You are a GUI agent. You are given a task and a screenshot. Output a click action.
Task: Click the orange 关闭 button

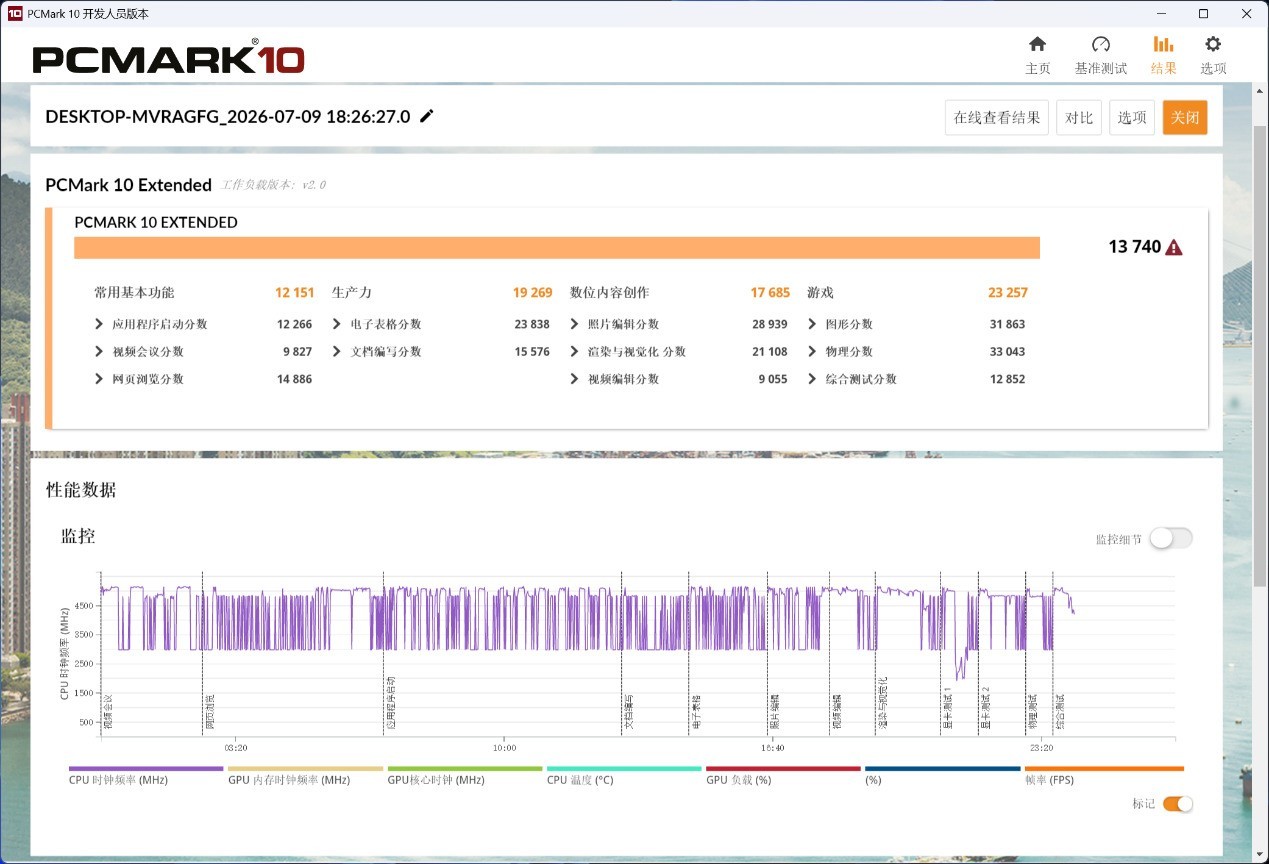[x=1185, y=117]
